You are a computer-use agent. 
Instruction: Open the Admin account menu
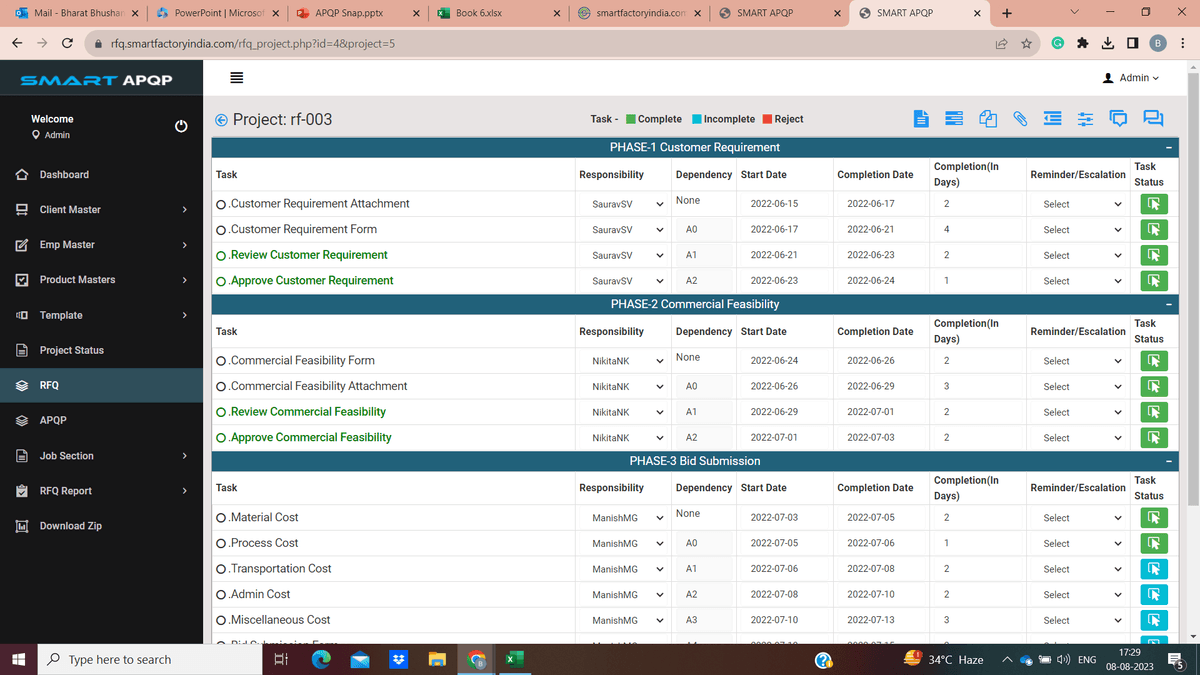pos(1133,76)
